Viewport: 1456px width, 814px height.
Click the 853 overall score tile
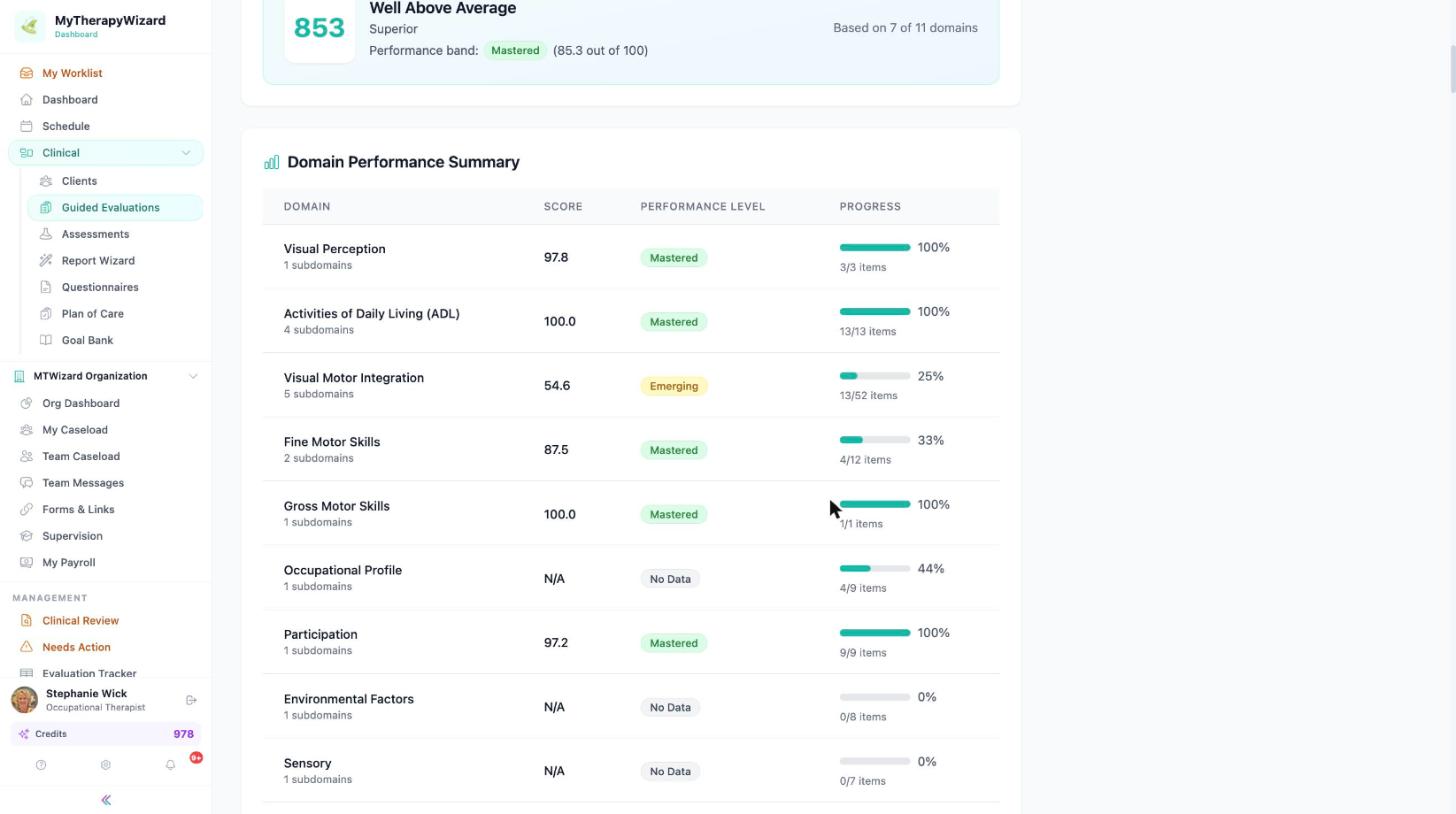(320, 28)
